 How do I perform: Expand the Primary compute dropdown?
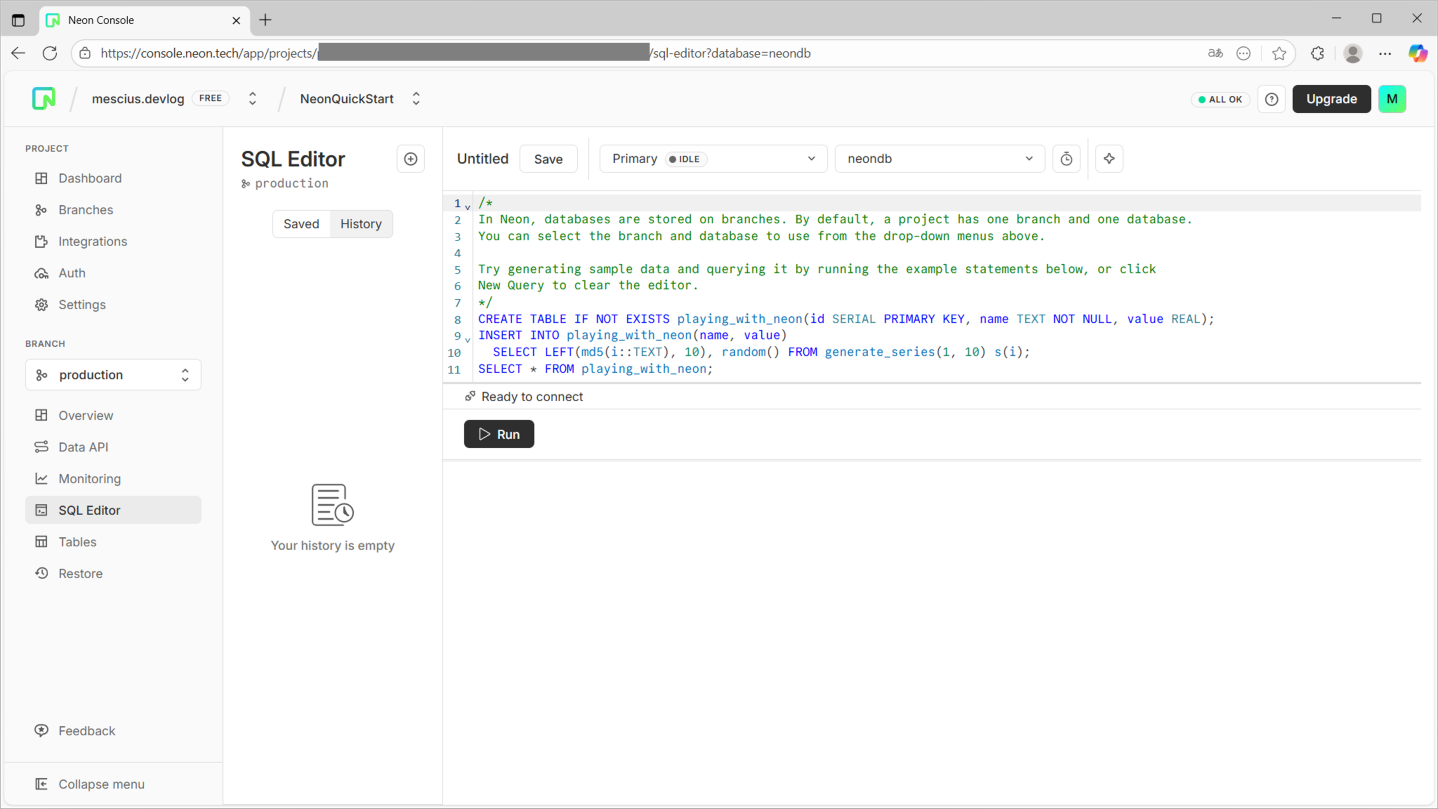click(x=713, y=159)
